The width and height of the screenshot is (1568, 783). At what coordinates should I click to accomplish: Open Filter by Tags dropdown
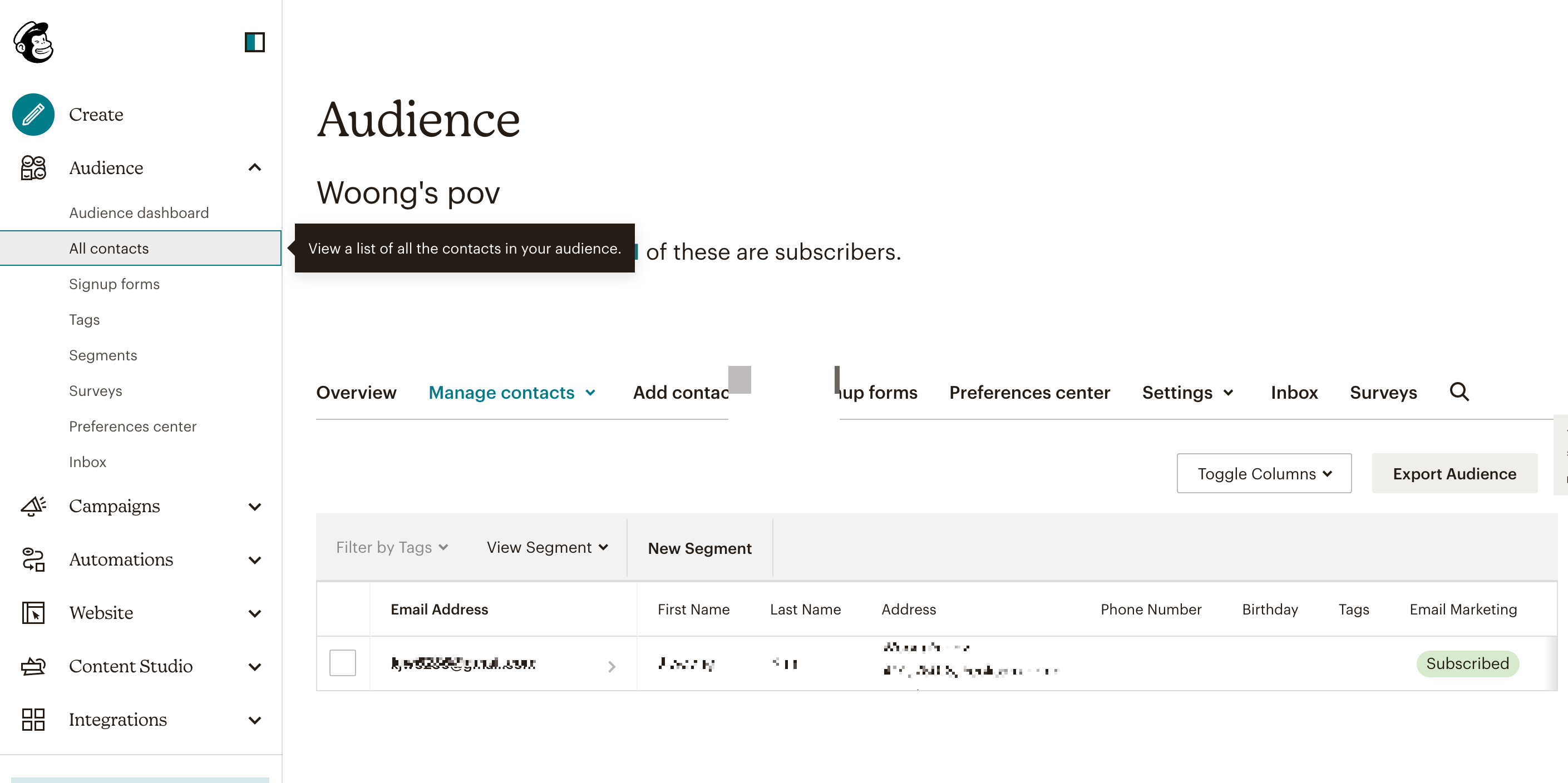[392, 547]
